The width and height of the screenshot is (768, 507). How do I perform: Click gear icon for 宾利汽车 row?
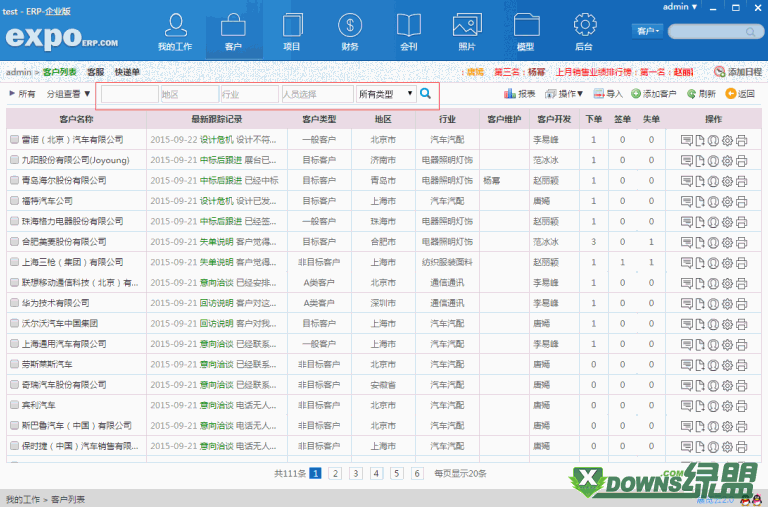coord(727,406)
